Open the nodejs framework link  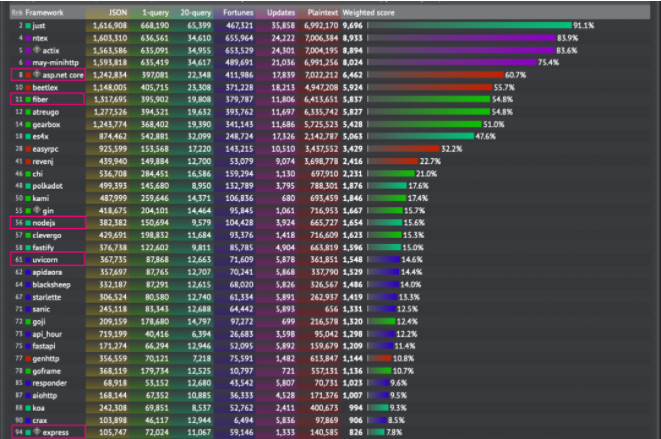(44, 223)
